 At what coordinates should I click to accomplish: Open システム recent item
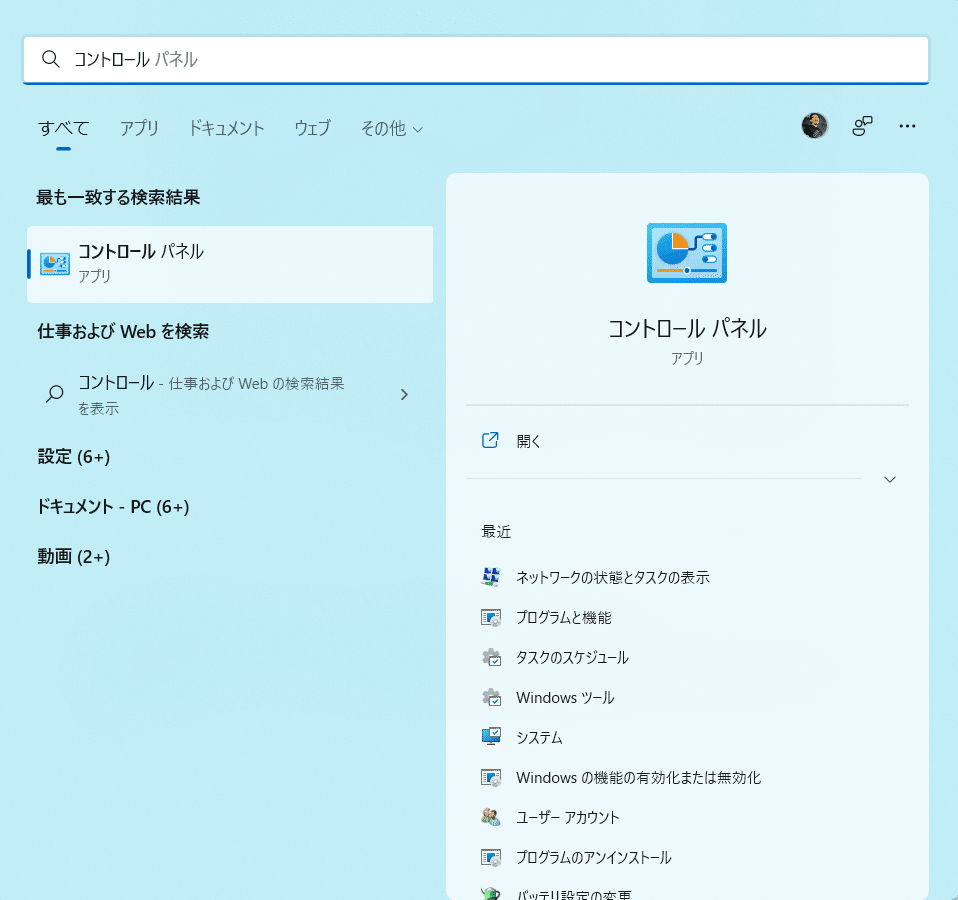(539, 737)
